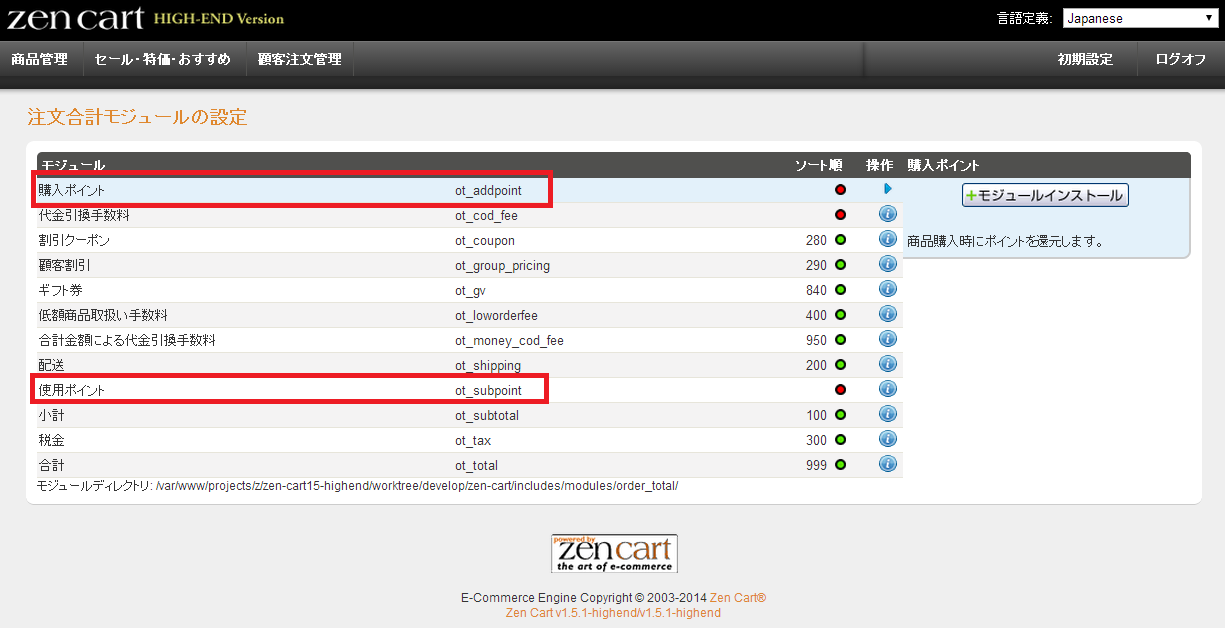Open 顧客注文管理 menu
This screenshot has height=628, width=1225.
(299, 59)
